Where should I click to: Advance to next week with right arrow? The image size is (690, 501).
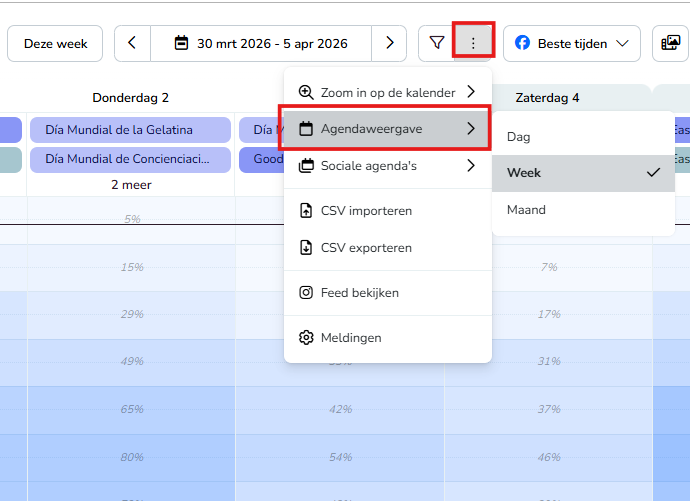click(389, 43)
